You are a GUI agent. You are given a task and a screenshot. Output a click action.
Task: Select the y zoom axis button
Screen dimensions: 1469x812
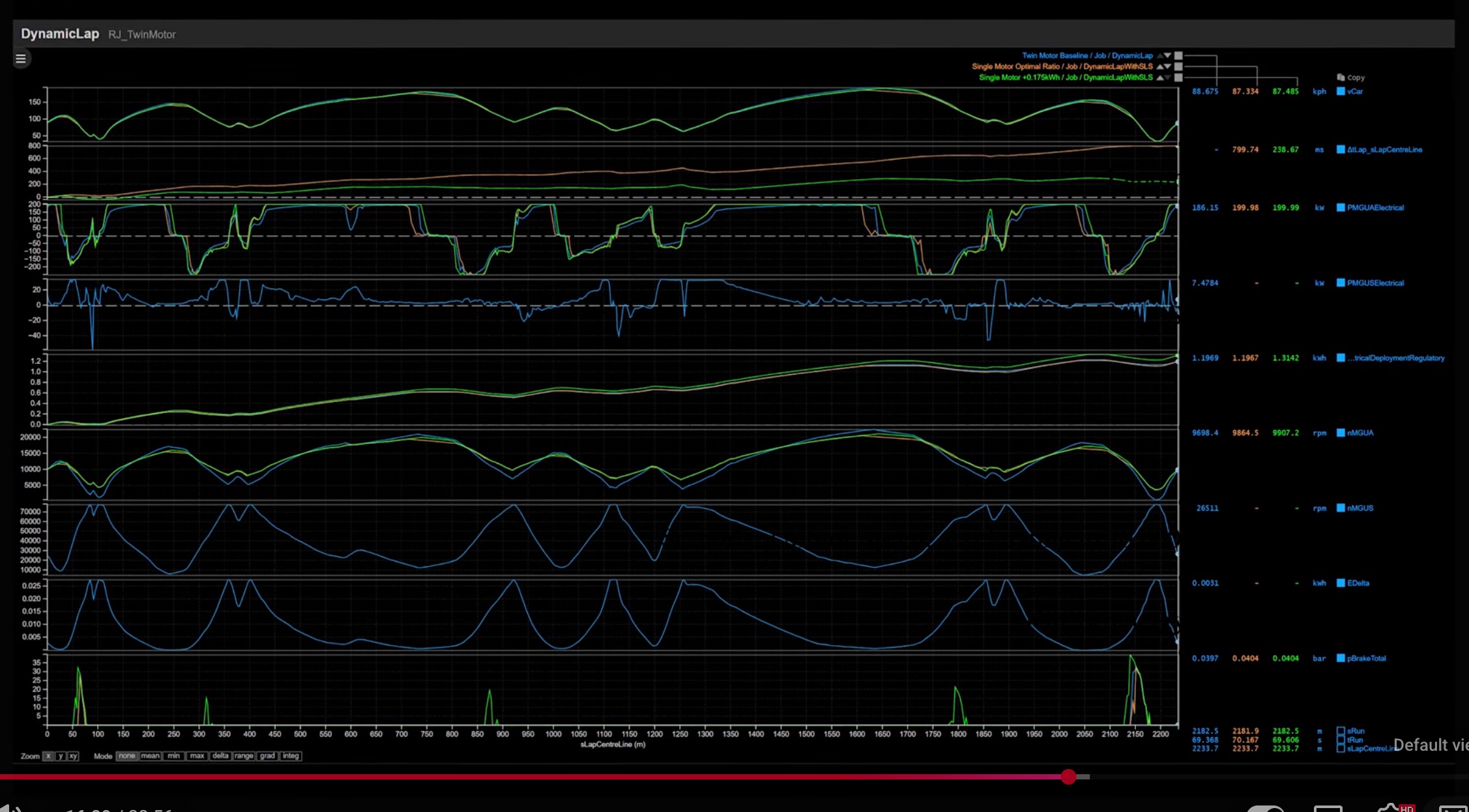pyautogui.click(x=60, y=756)
